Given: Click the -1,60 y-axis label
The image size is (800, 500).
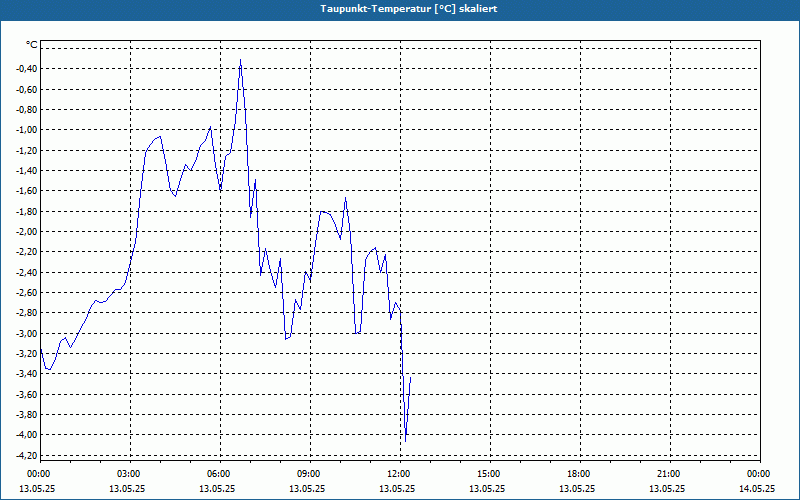Looking at the screenshot, I should 28,191.
